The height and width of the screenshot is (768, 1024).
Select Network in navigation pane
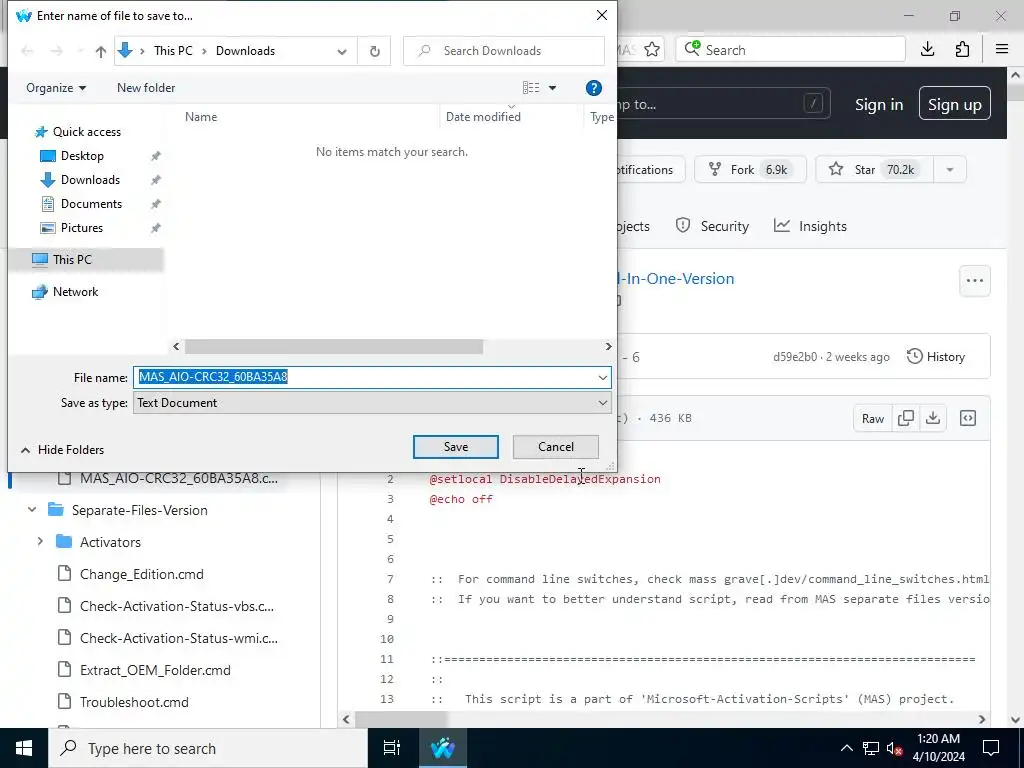(x=75, y=292)
